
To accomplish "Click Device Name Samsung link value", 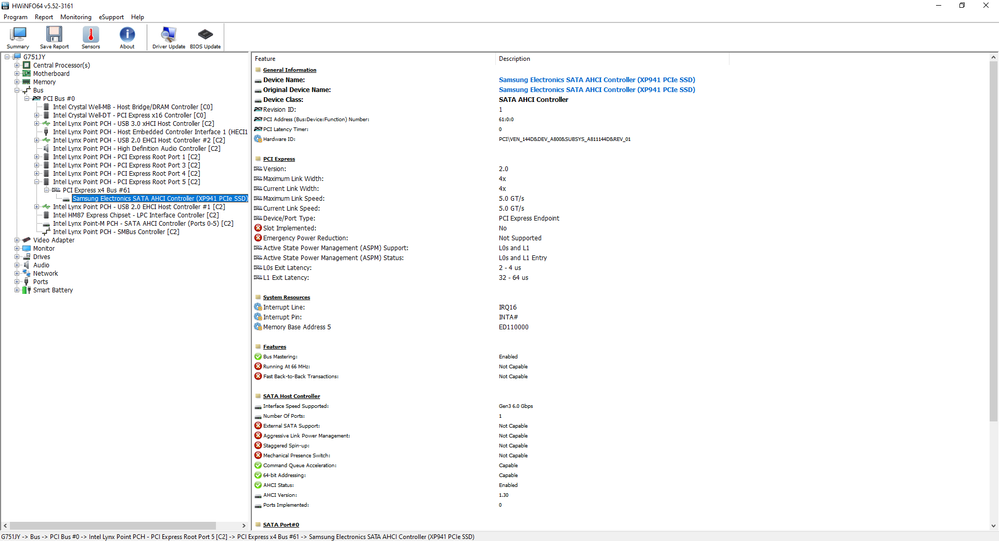I will tap(596, 80).
